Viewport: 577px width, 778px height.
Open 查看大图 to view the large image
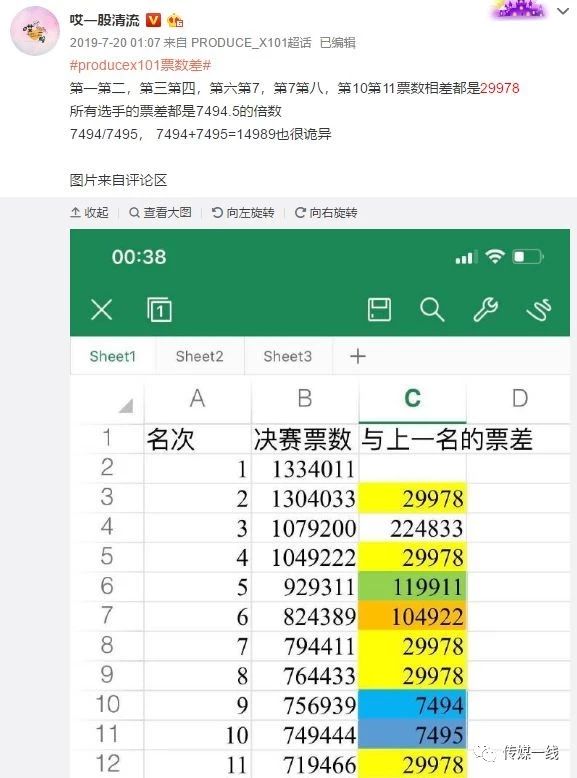coord(160,212)
